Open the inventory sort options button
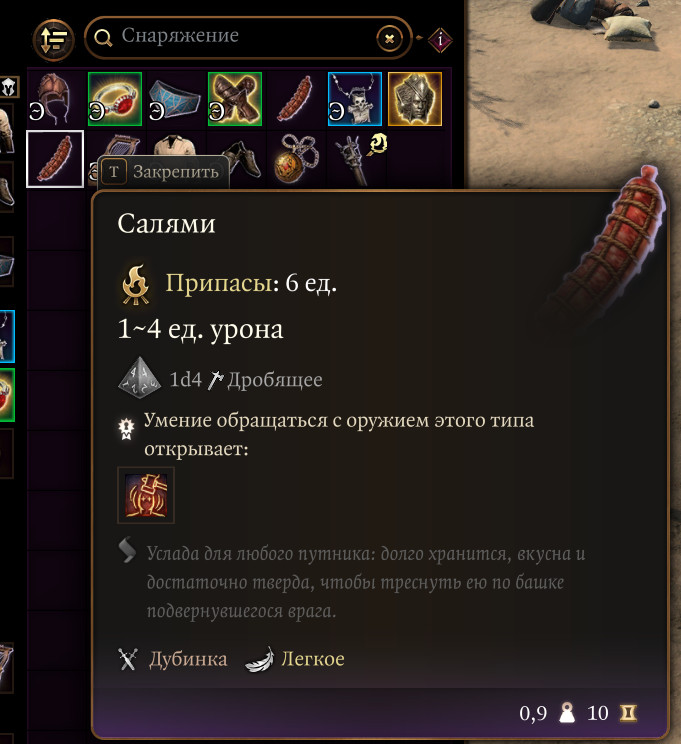Image resolution: width=681 pixels, height=744 pixels. click(x=53, y=39)
